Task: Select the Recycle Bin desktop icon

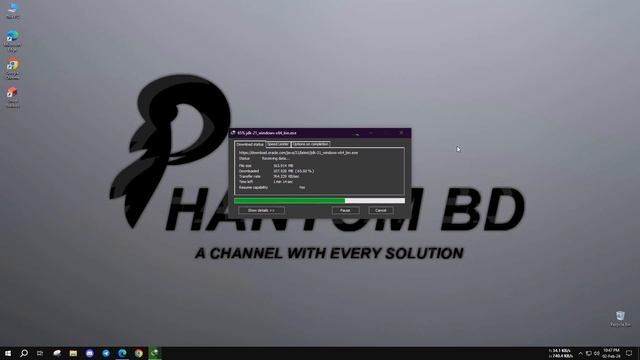Action: [620, 318]
